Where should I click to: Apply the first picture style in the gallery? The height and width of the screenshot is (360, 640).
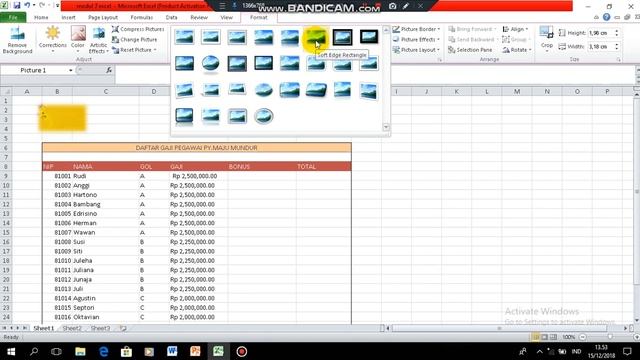pyautogui.click(x=184, y=37)
